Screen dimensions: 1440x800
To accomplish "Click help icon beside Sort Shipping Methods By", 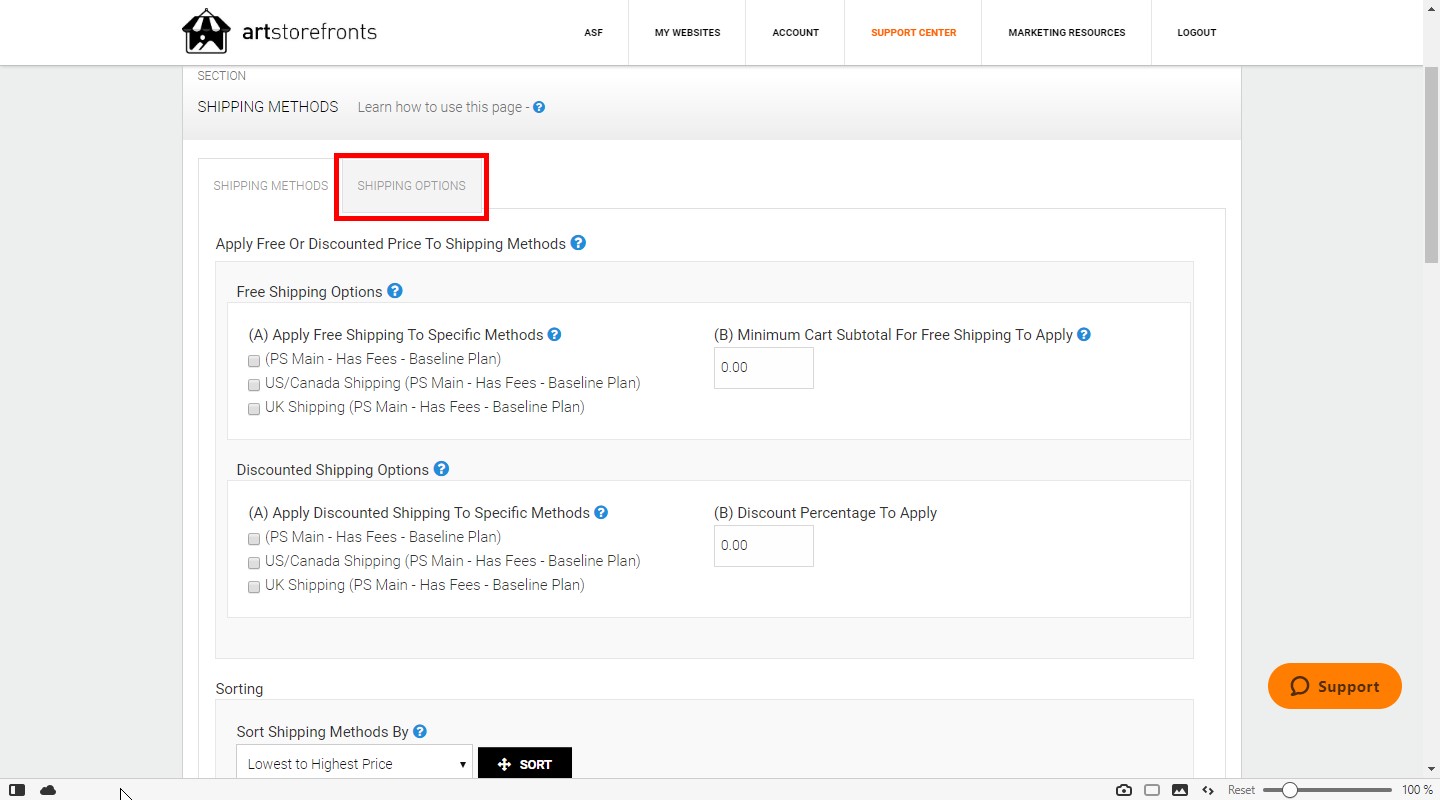I will click(420, 732).
